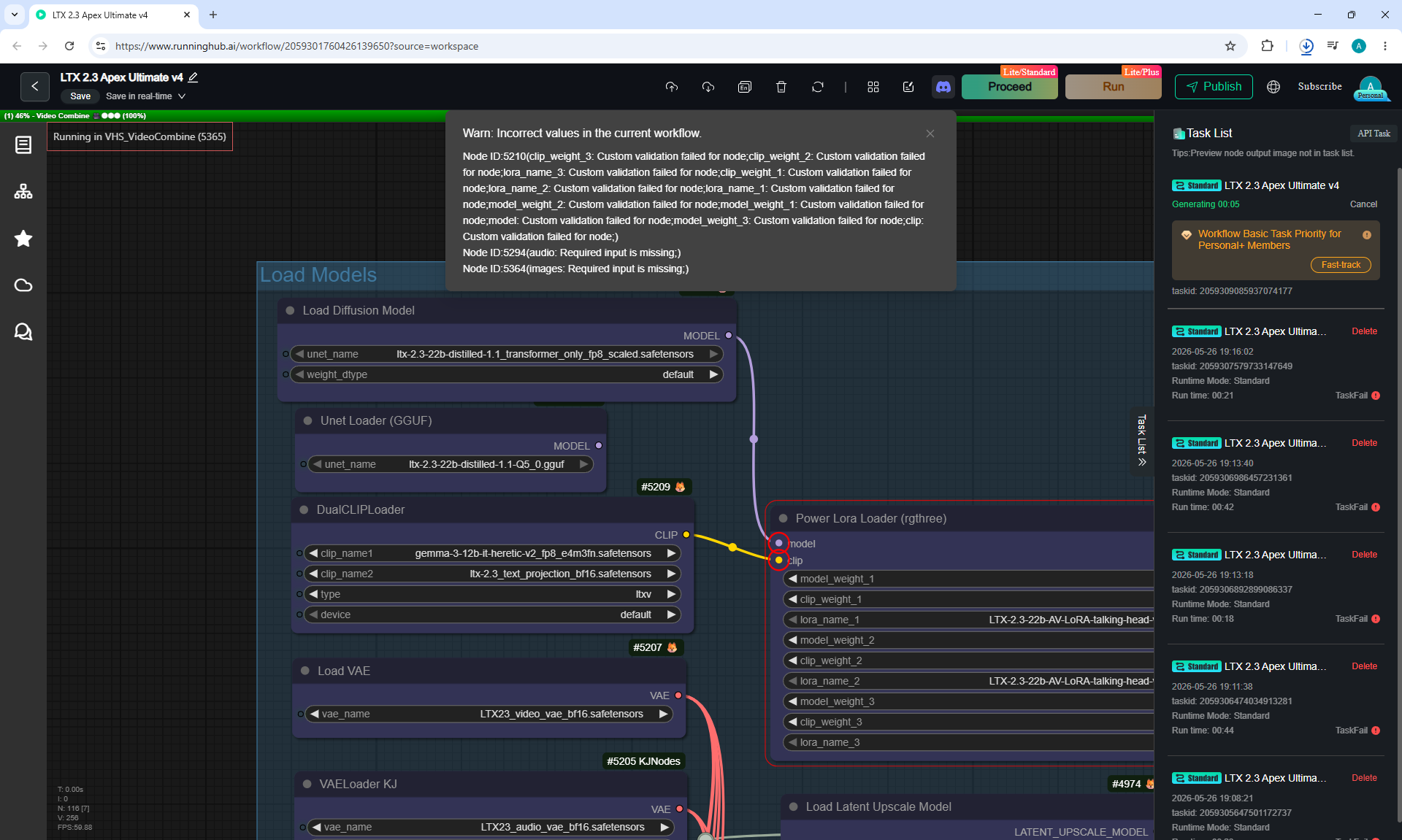
Task: Collapse the Unet Loader (GGUF) node
Action: [x=307, y=421]
